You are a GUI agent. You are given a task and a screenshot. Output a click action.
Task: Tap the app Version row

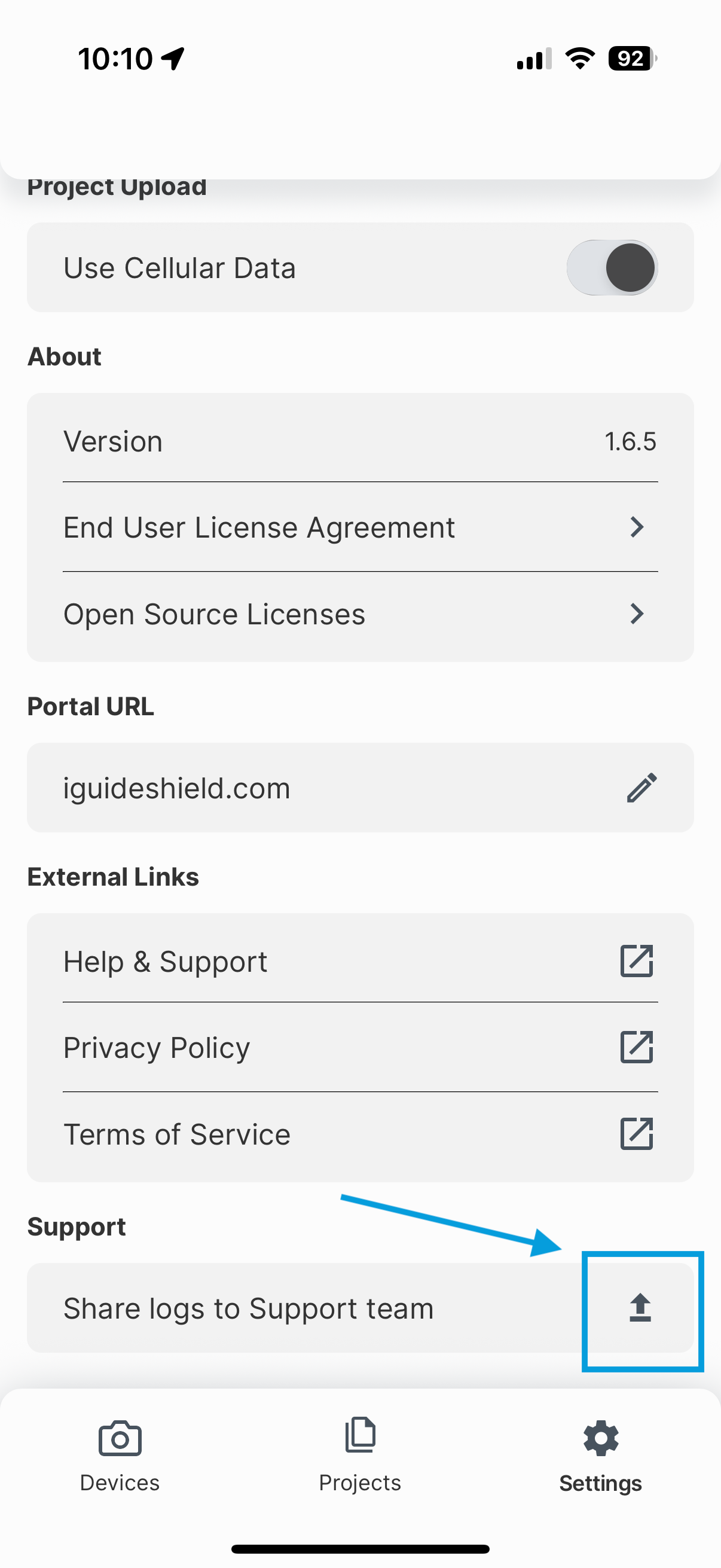360,441
